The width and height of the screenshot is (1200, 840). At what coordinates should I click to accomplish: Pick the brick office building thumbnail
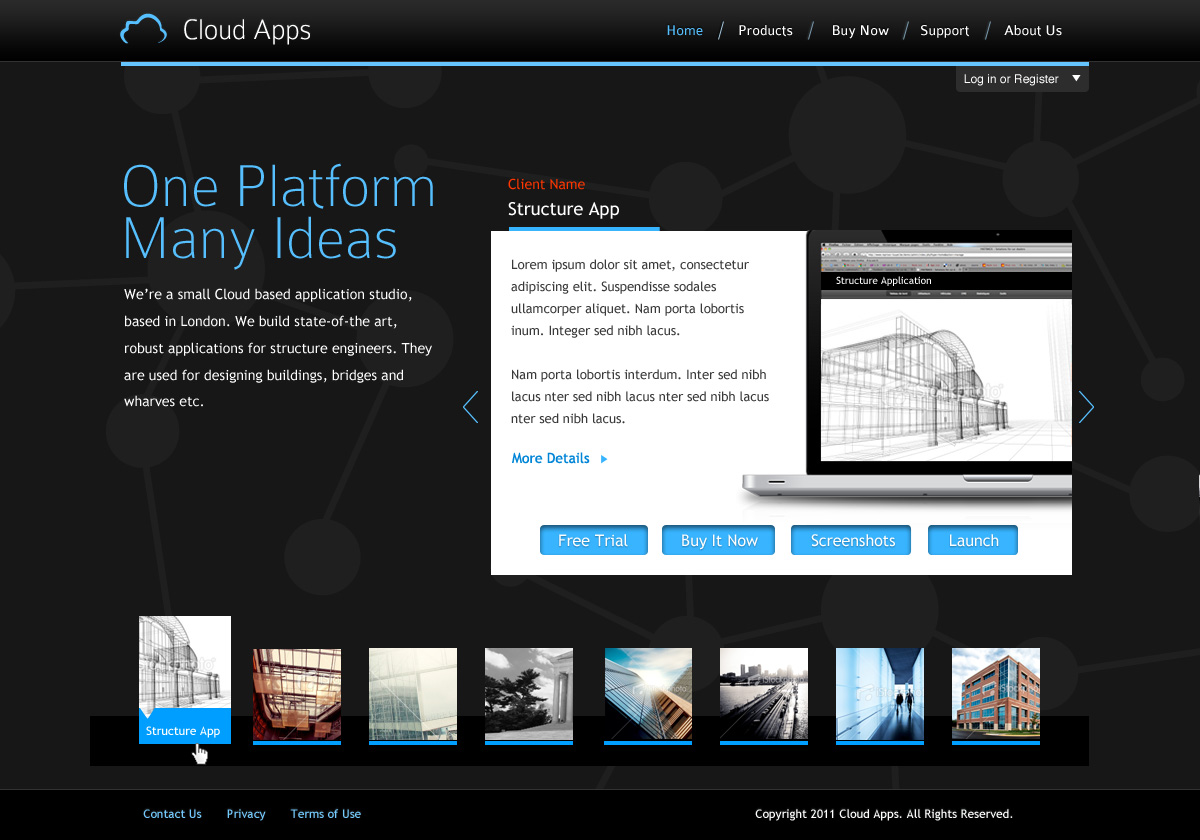(x=996, y=694)
